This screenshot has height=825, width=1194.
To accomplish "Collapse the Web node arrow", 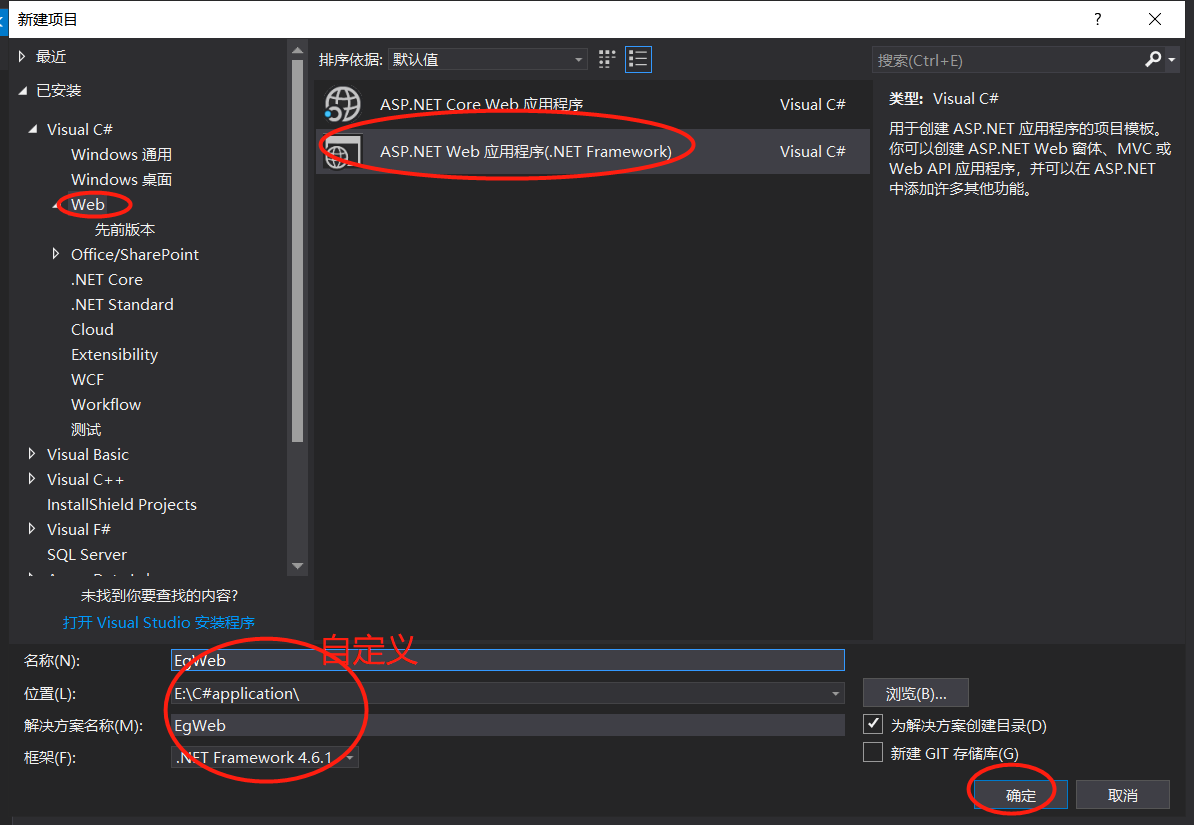I will point(56,205).
